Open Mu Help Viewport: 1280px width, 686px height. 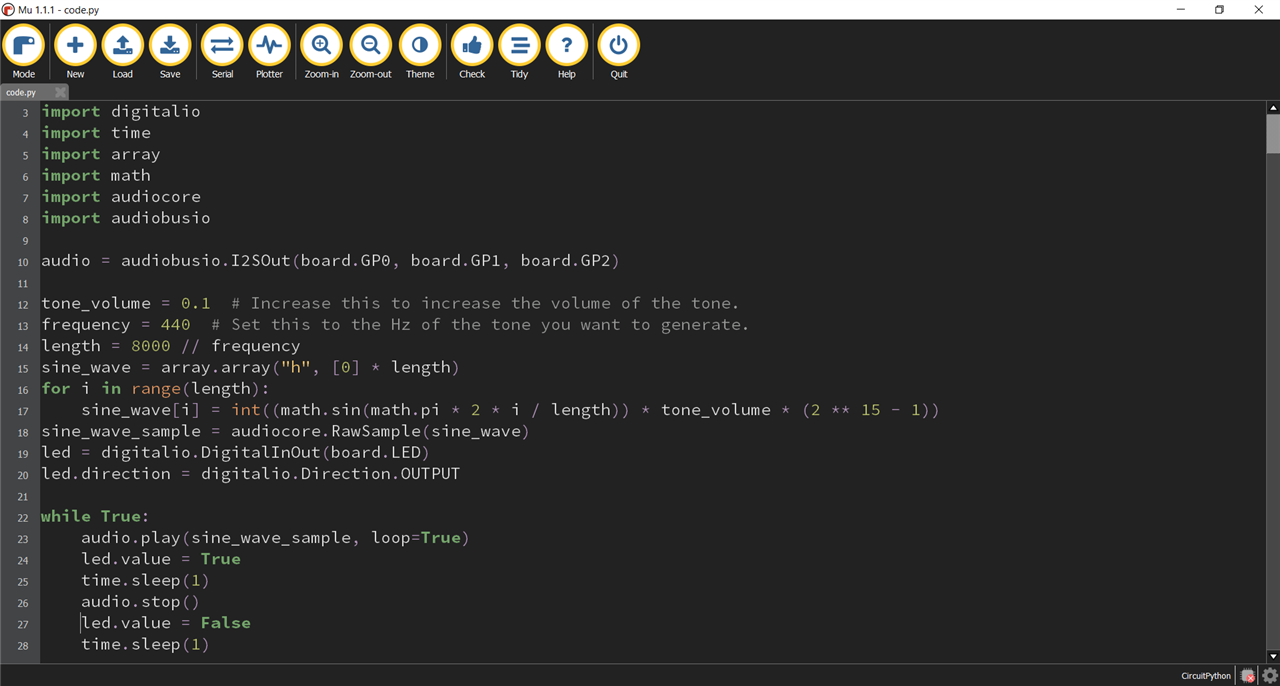(x=567, y=52)
